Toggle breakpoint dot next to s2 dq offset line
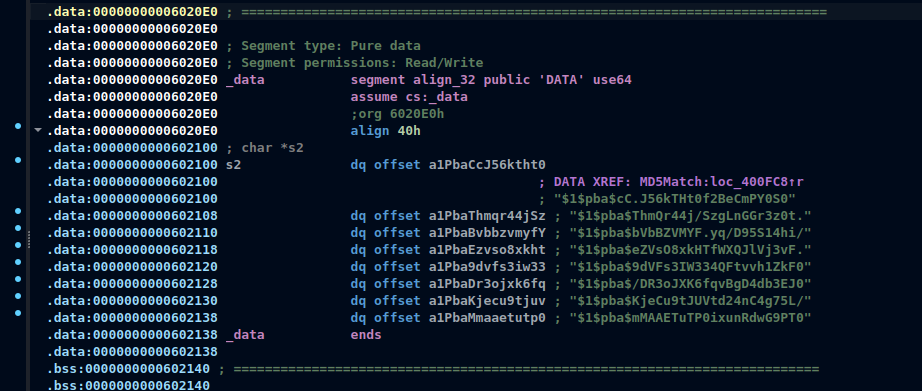922x391 pixels. (18, 160)
